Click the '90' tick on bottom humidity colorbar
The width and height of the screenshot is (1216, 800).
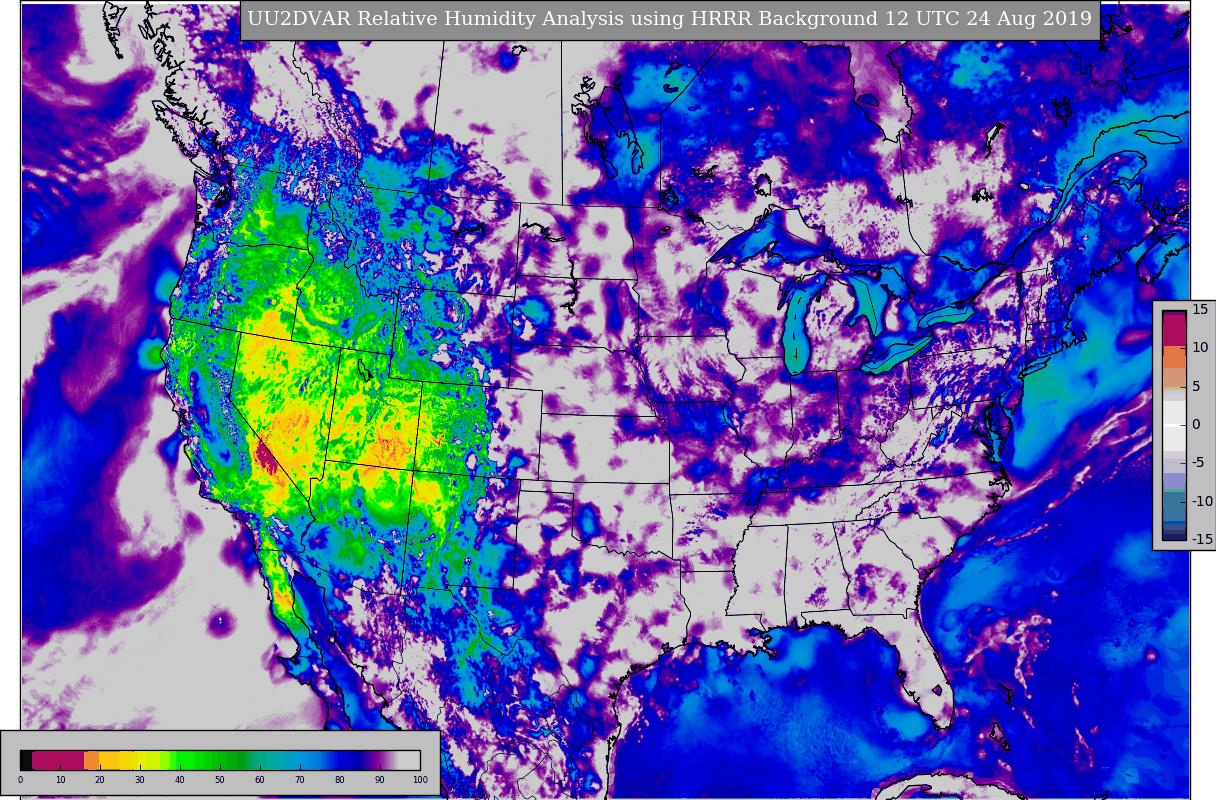pyautogui.click(x=380, y=779)
